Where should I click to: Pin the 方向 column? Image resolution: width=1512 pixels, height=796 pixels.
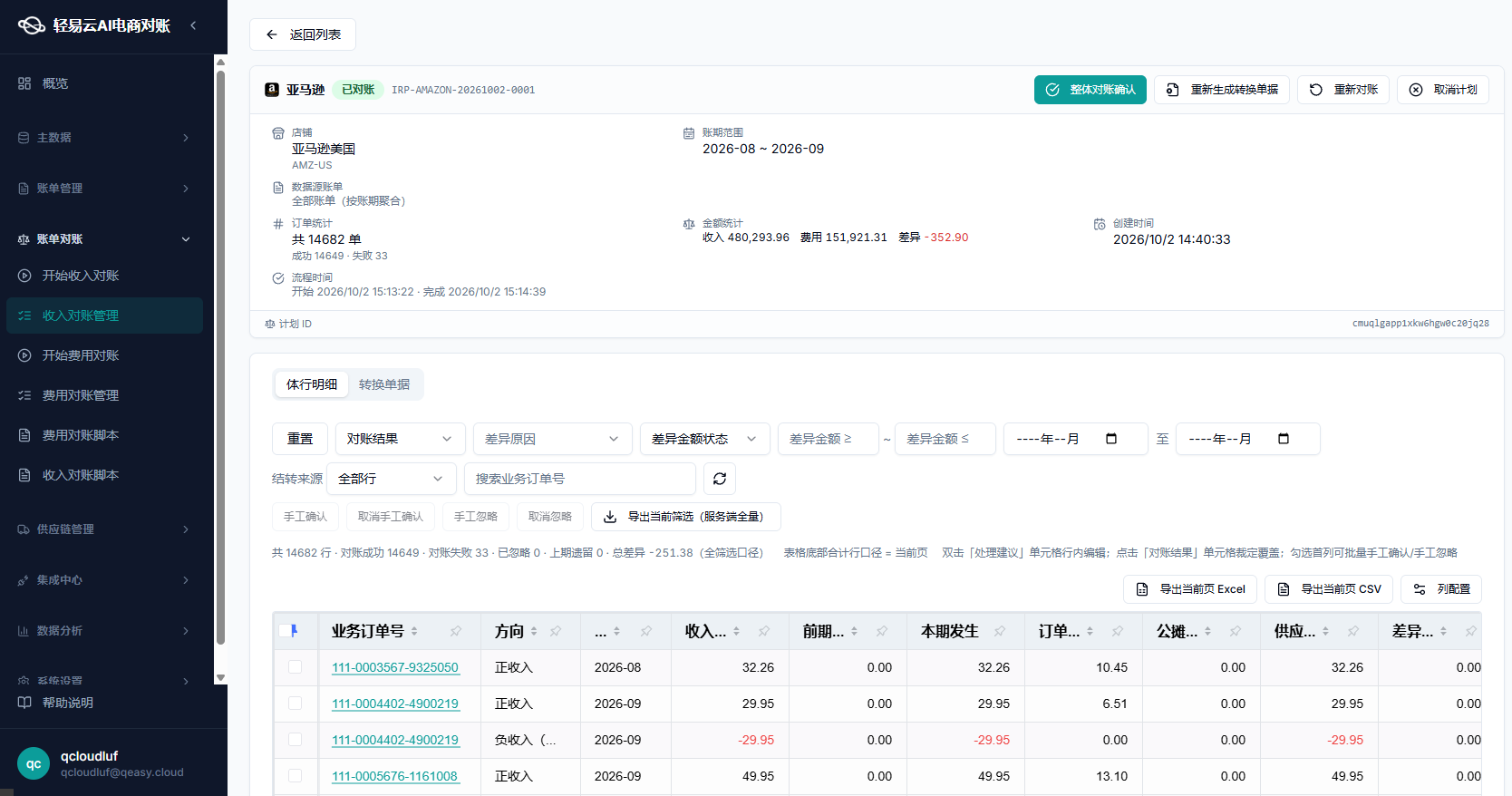(x=556, y=631)
